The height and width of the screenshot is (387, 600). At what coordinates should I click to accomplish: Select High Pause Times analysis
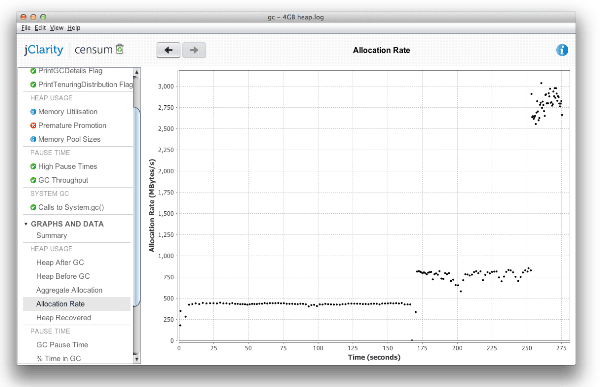(x=68, y=166)
